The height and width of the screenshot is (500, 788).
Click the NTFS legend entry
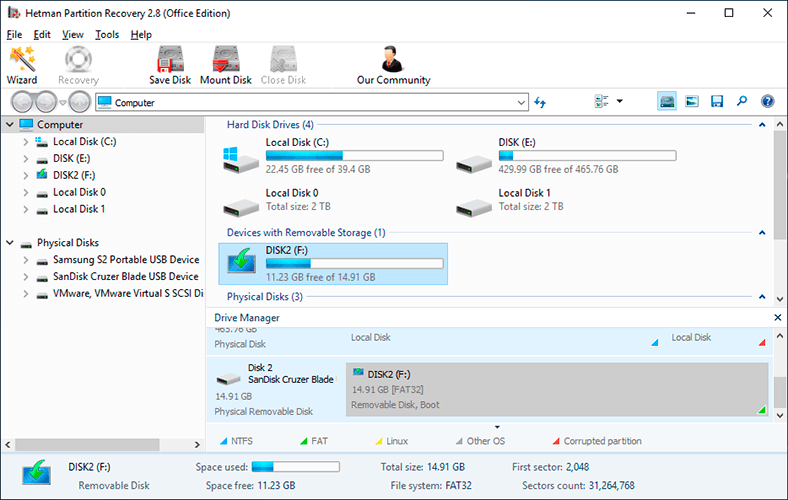click(x=236, y=441)
